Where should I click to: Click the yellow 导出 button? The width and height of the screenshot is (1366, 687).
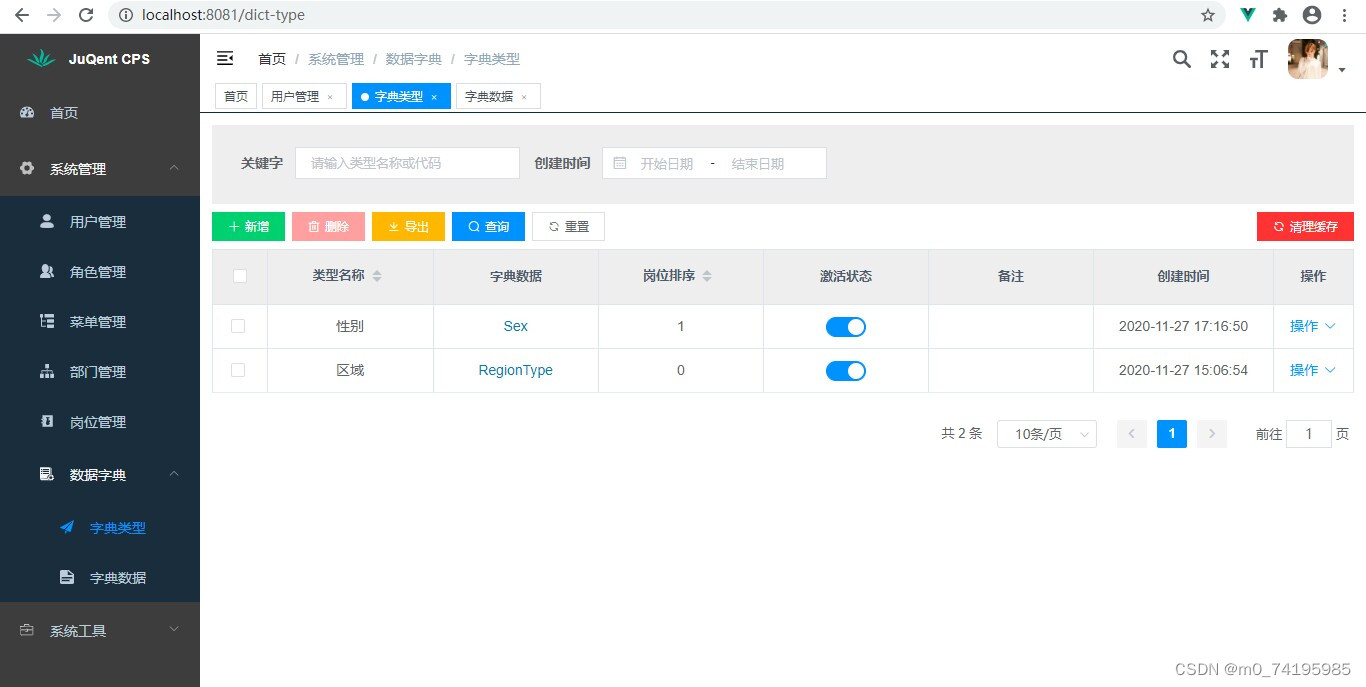(x=408, y=227)
